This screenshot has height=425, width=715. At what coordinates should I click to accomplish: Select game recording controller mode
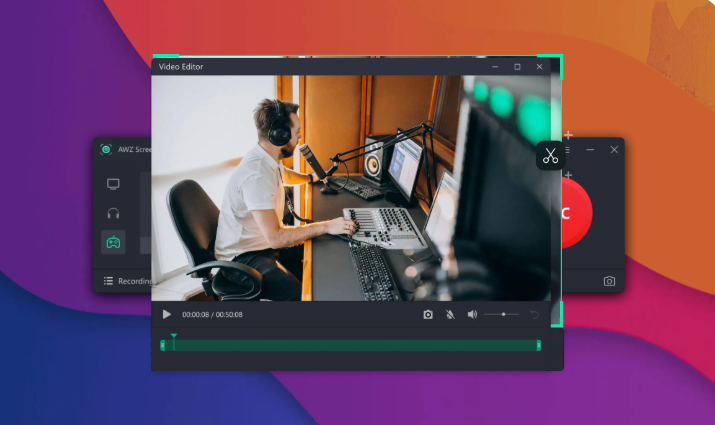tap(113, 242)
